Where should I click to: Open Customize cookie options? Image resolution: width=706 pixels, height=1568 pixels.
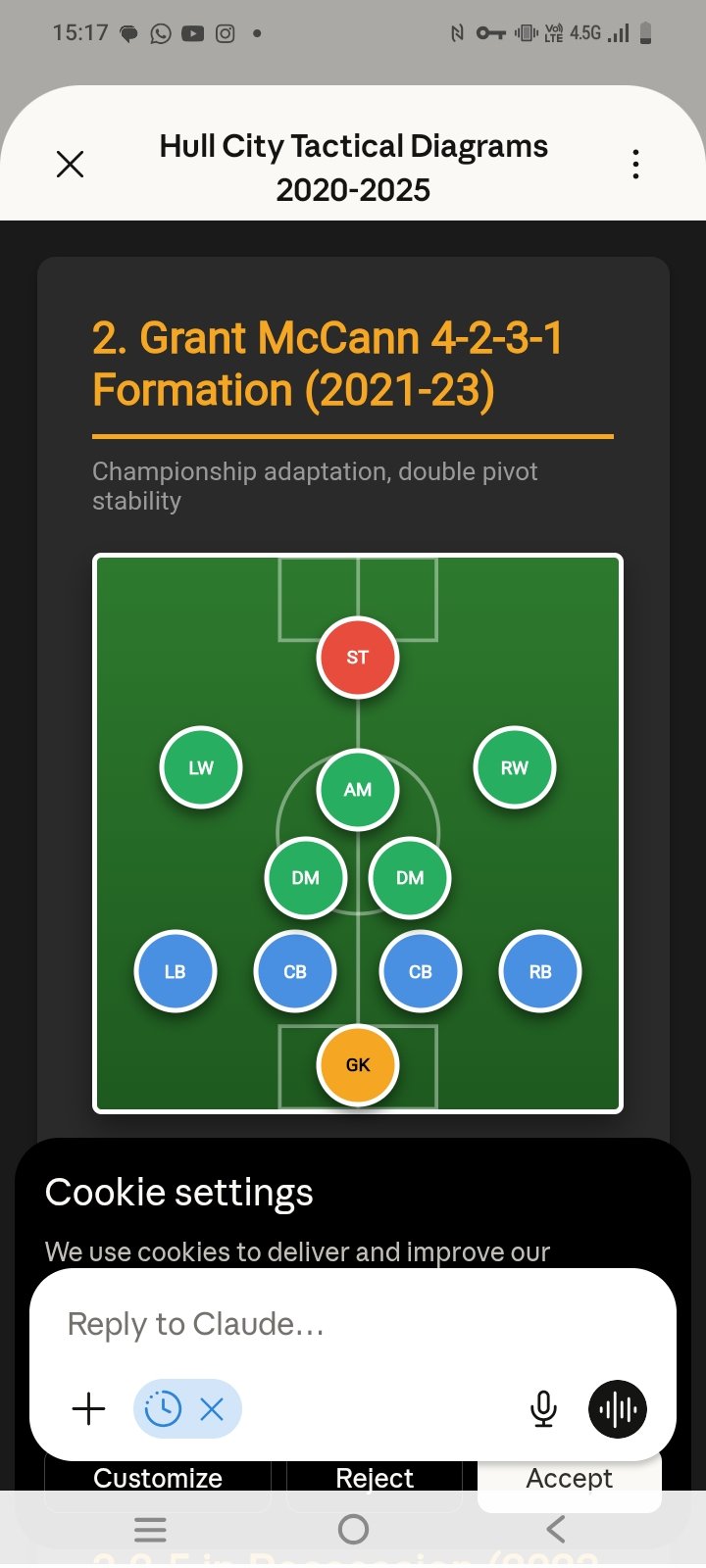coord(157,1478)
